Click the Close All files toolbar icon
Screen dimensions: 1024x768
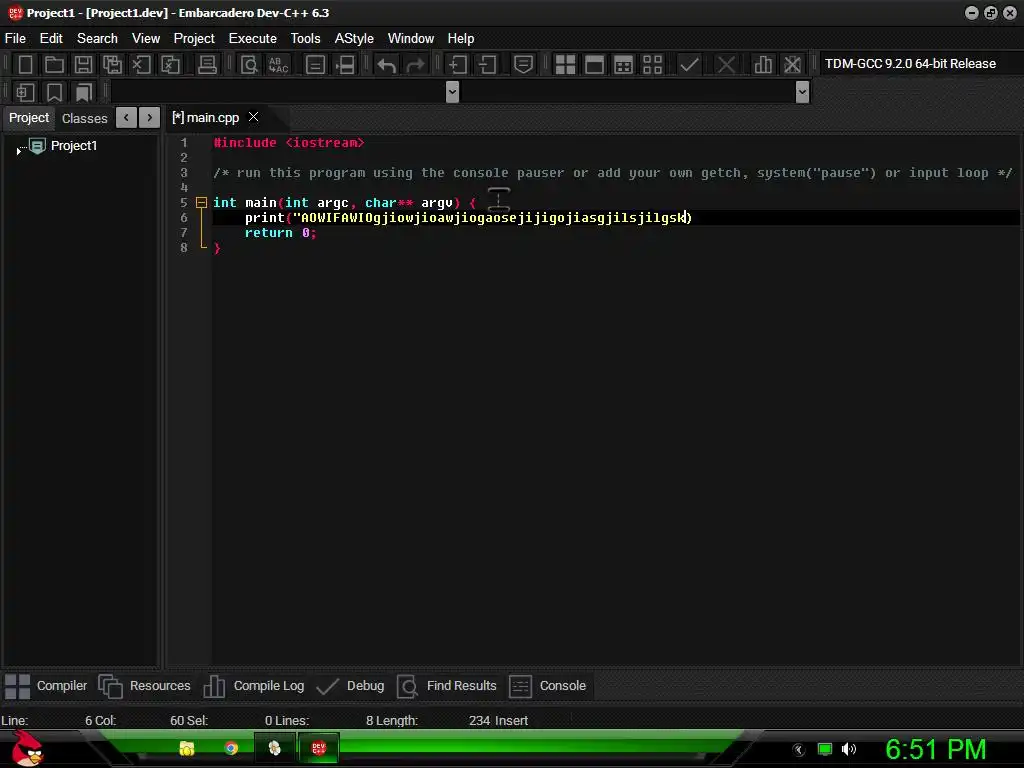coord(170,64)
